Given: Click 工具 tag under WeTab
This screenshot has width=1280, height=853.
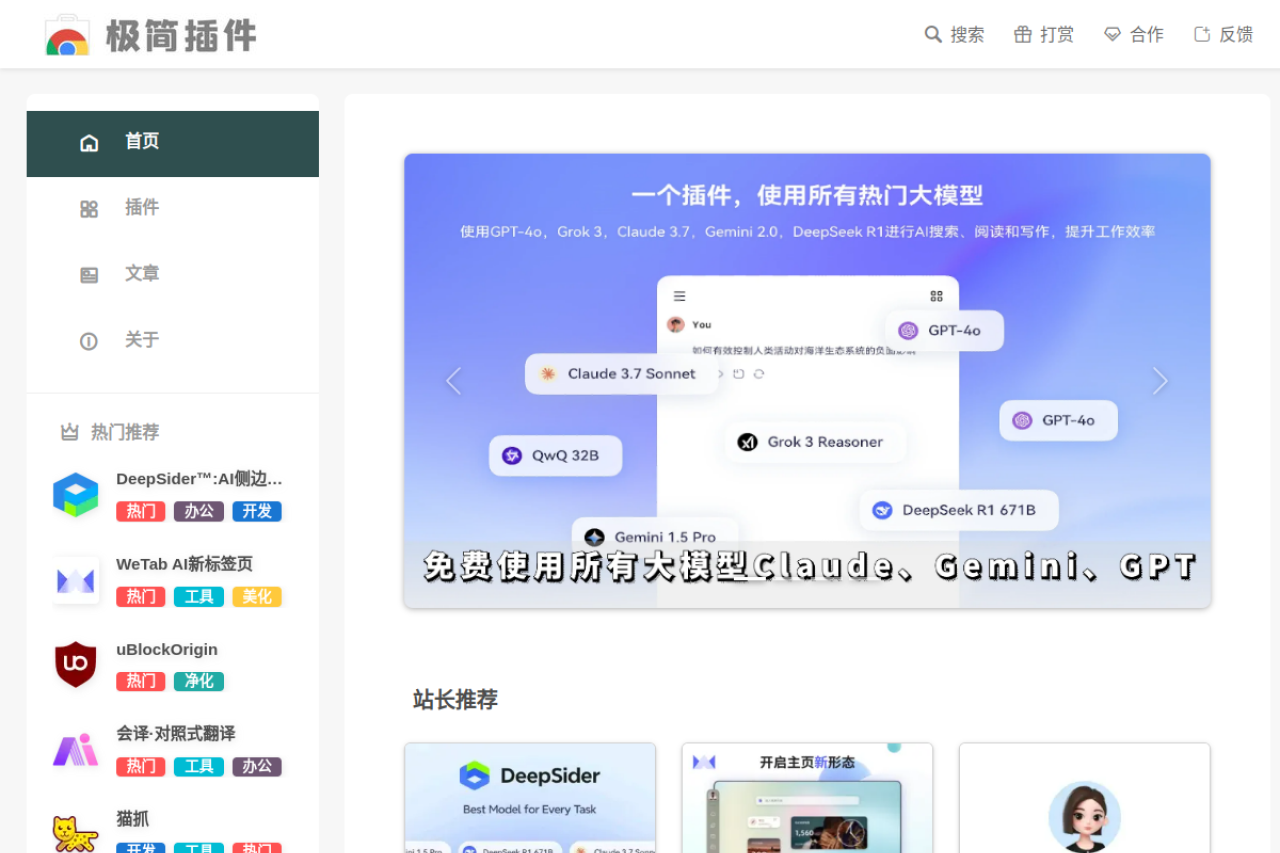Looking at the screenshot, I should coord(199,597).
